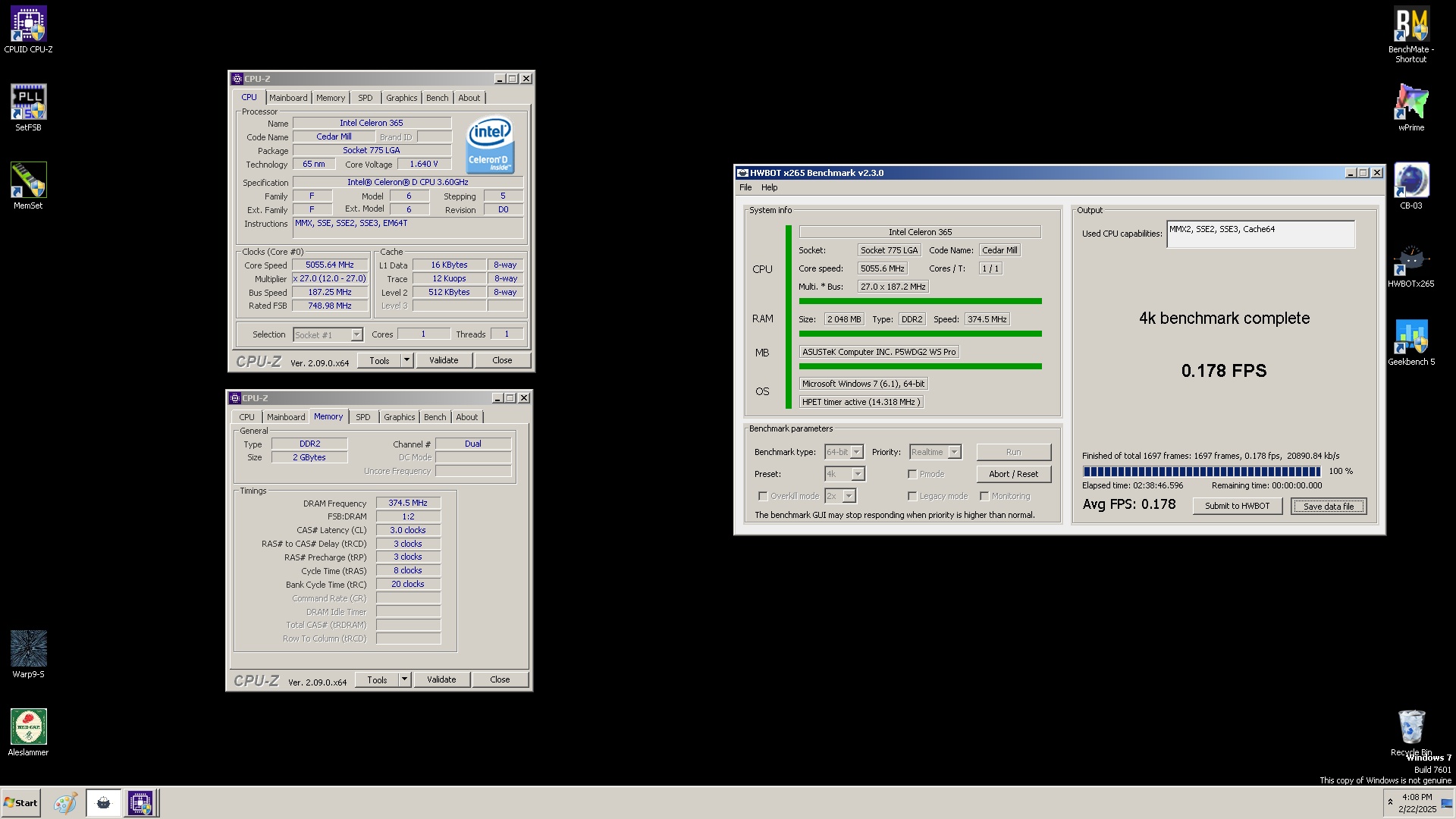
Task: Open the Windows Start menu
Action: point(20,802)
